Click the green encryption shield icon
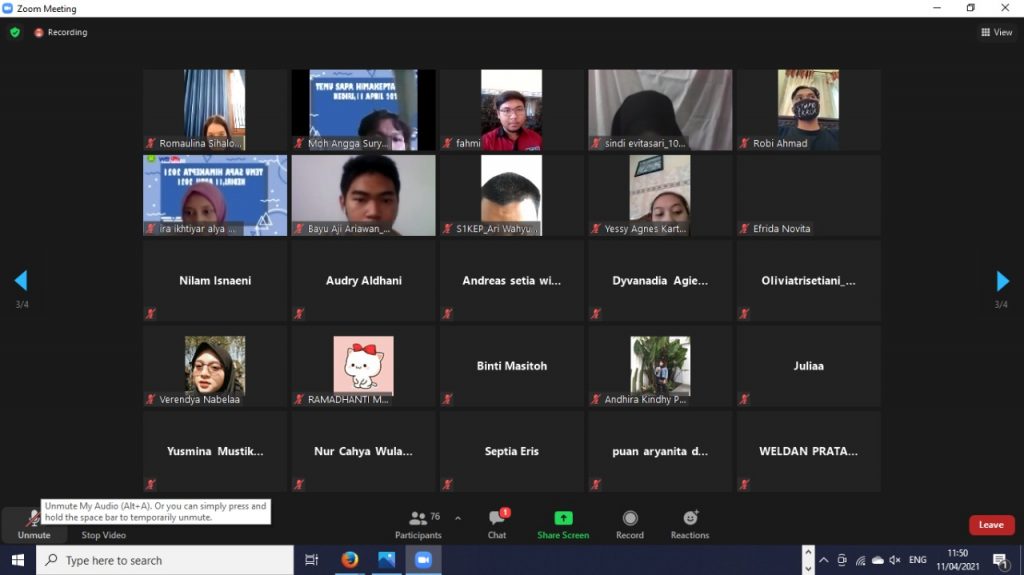This screenshot has width=1024, height=575. coord(15,32)
